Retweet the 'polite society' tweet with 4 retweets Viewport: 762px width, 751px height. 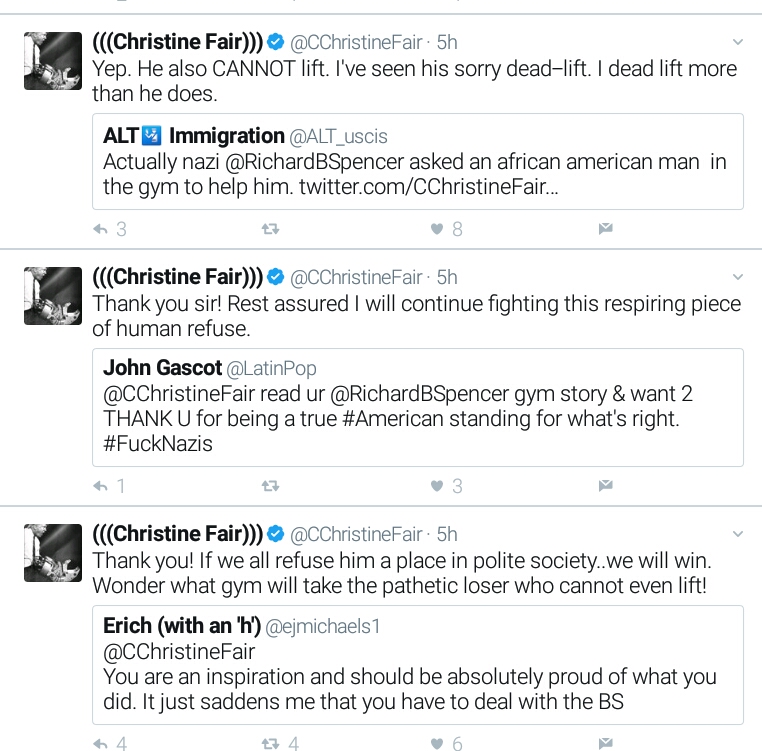pos(270,743)
